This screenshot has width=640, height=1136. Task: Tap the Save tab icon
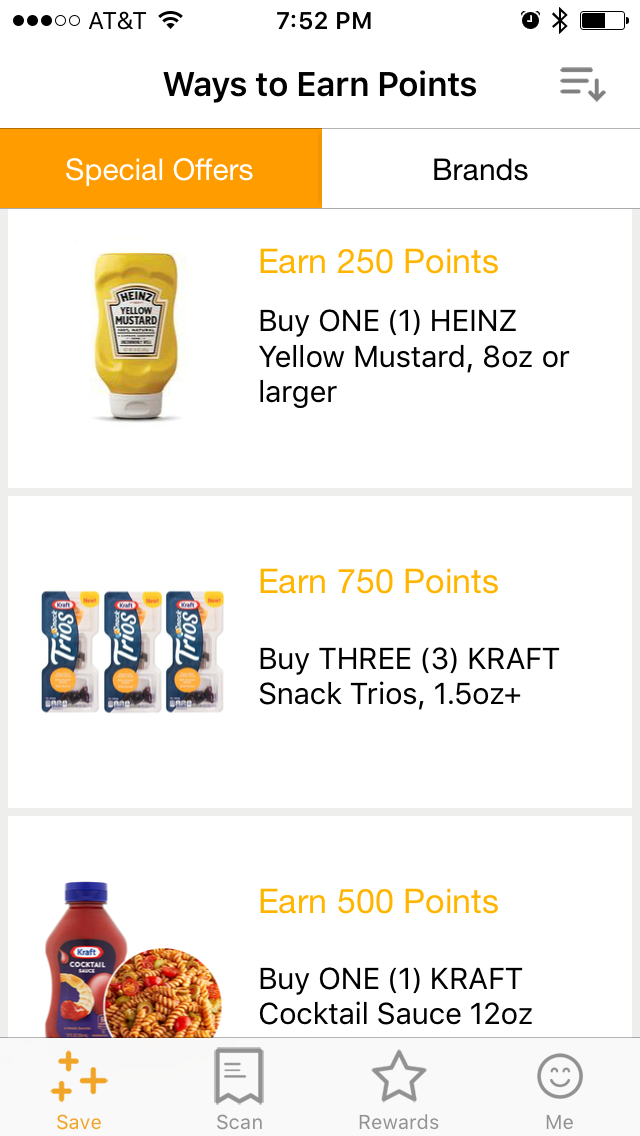79,1080
